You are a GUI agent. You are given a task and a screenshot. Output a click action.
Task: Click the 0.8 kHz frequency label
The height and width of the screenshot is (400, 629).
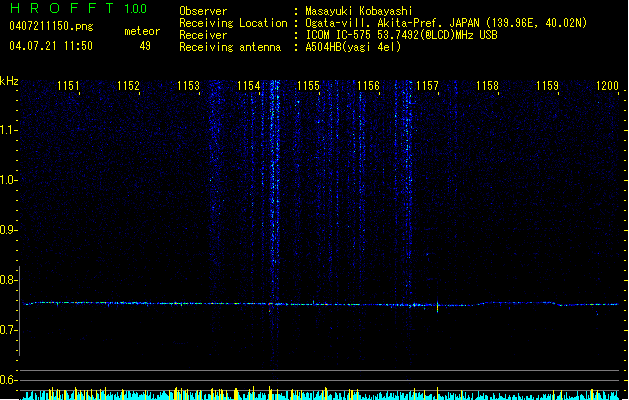(8, 280)
